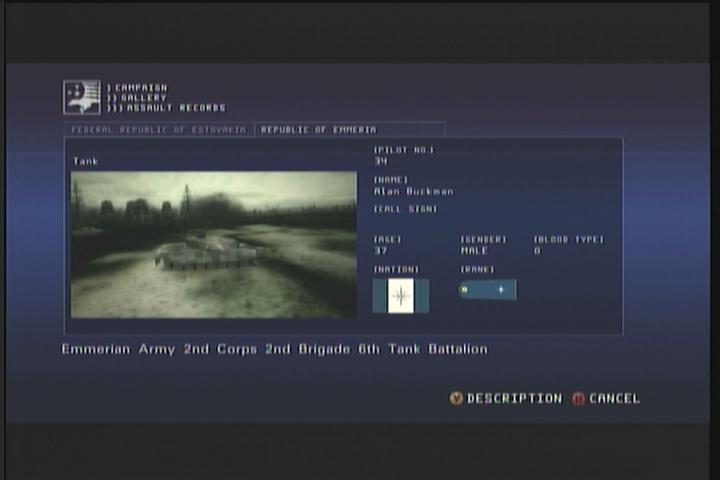Viewport: 720px width, 480px height.
Task: Click the [NAME] field label
Action: [x=391, y=180]
